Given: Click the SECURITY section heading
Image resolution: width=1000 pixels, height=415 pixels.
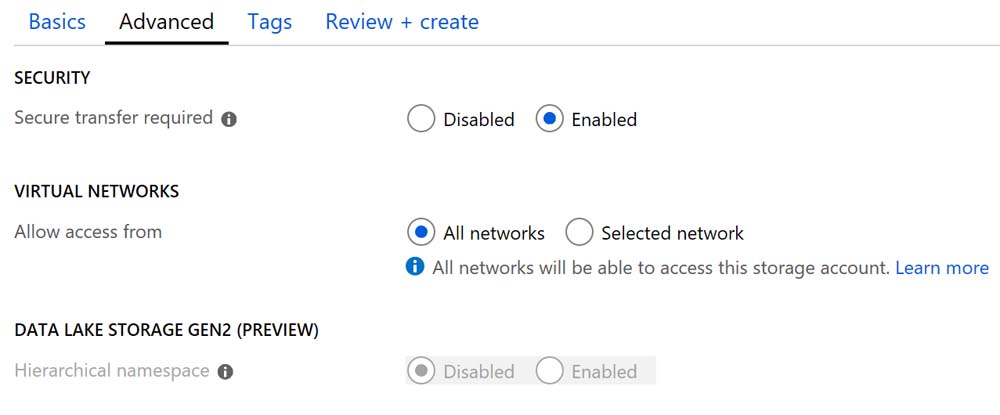Looking at the screenshot, I should point(52,77).
